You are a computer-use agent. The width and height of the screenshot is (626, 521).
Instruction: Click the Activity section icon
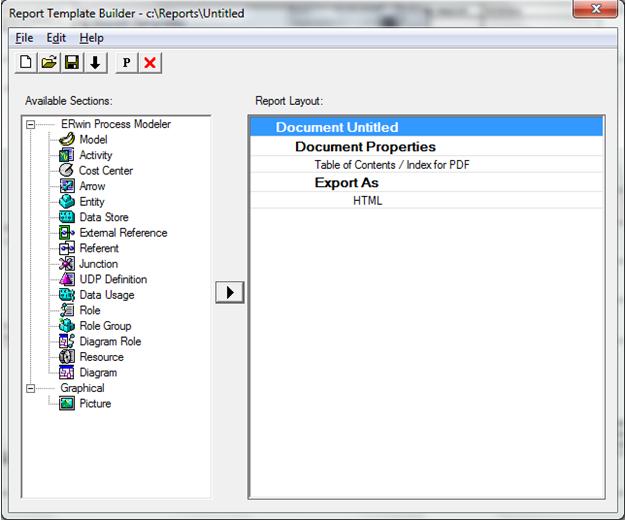pyautogui.click(x=67, y=155)
